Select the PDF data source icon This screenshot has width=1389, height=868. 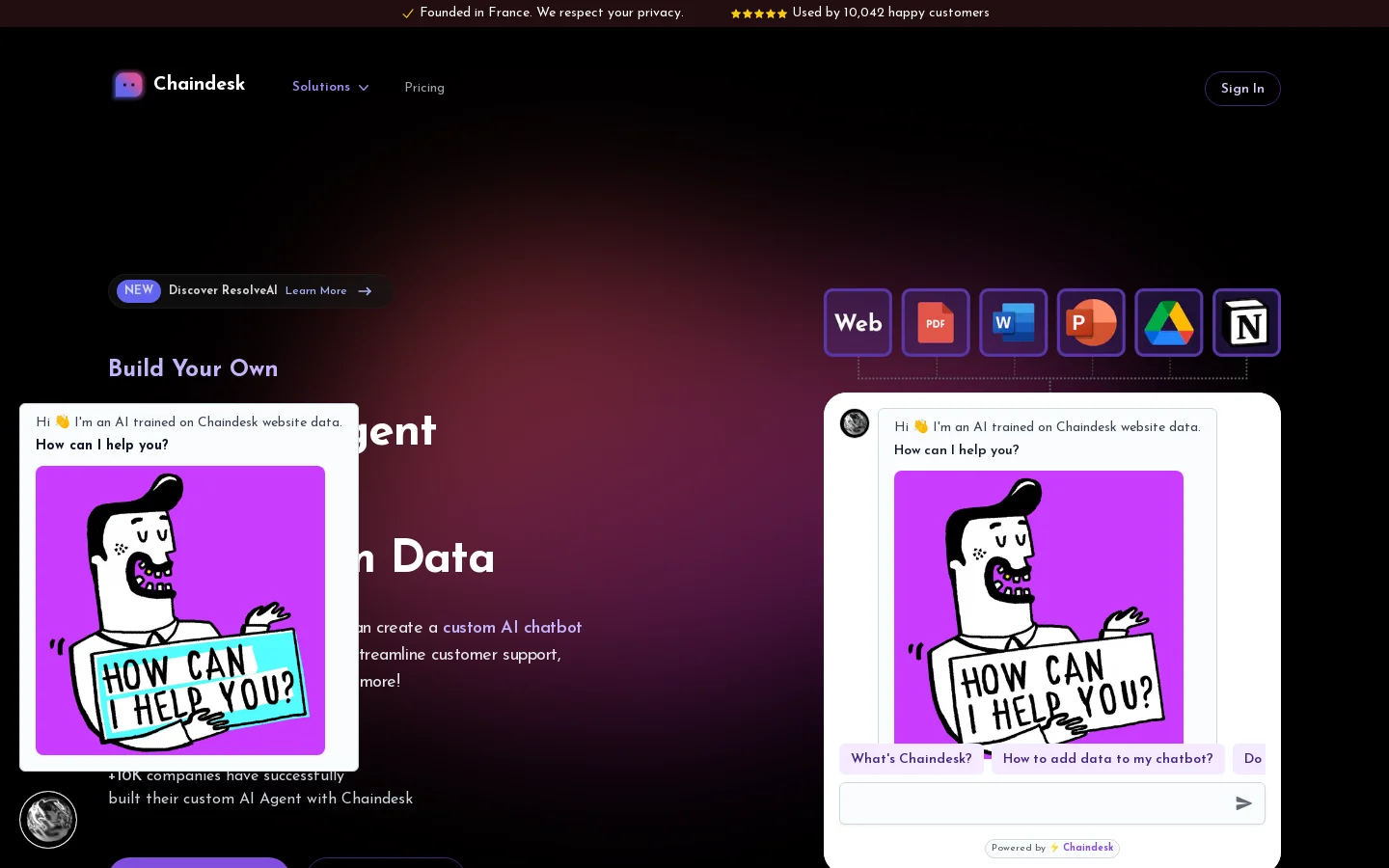tap(936, 322)
